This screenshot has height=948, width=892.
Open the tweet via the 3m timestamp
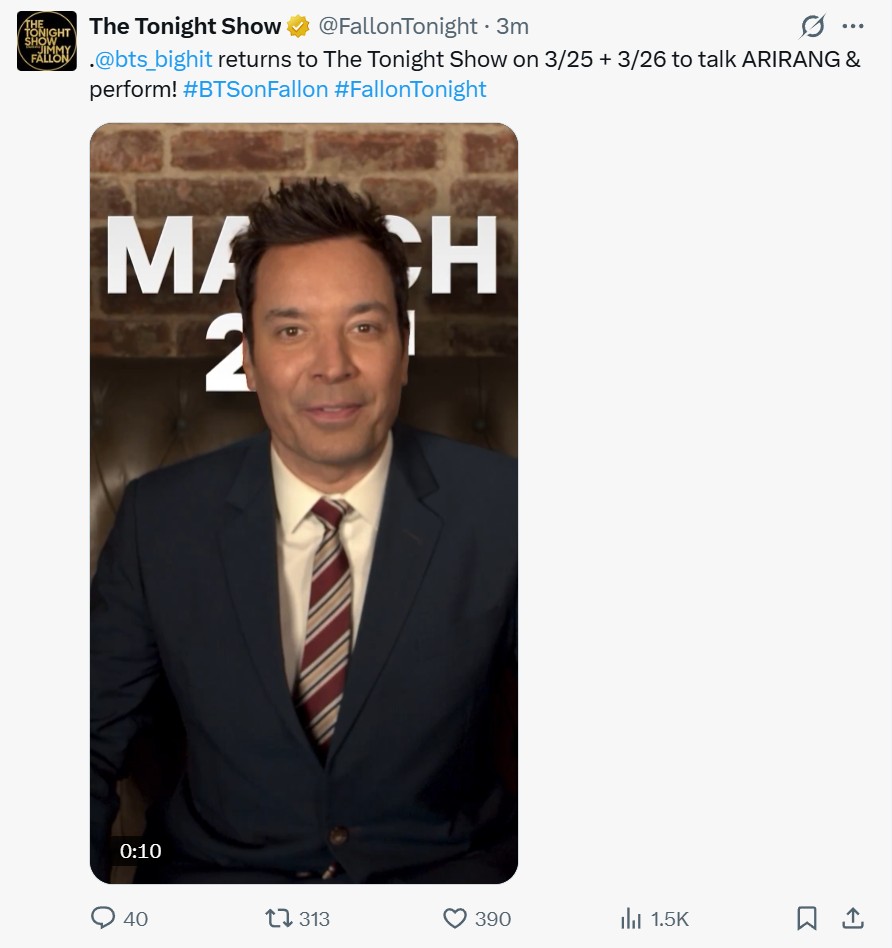coord(513,27)
